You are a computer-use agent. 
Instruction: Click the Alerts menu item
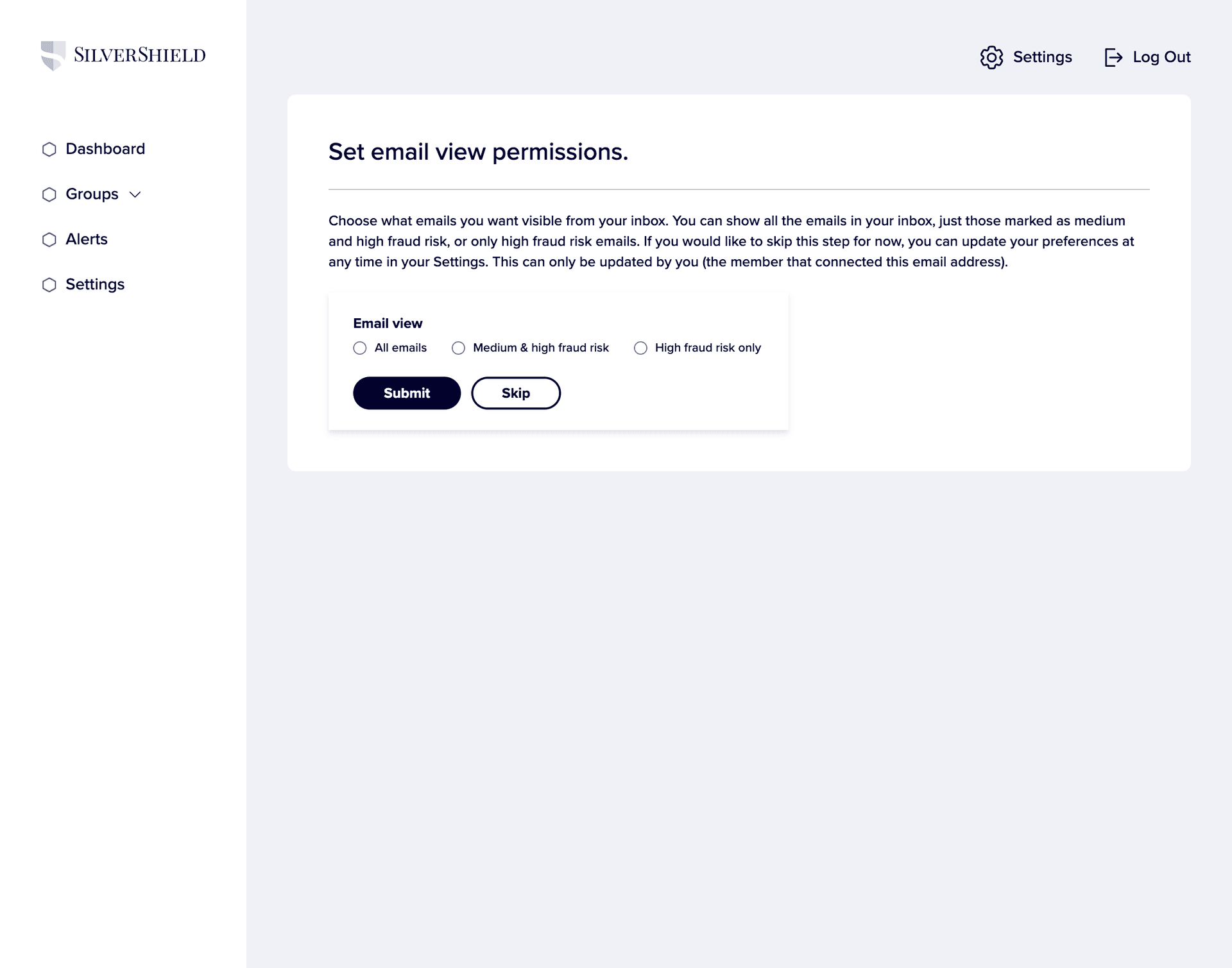(x=86, y=239)
